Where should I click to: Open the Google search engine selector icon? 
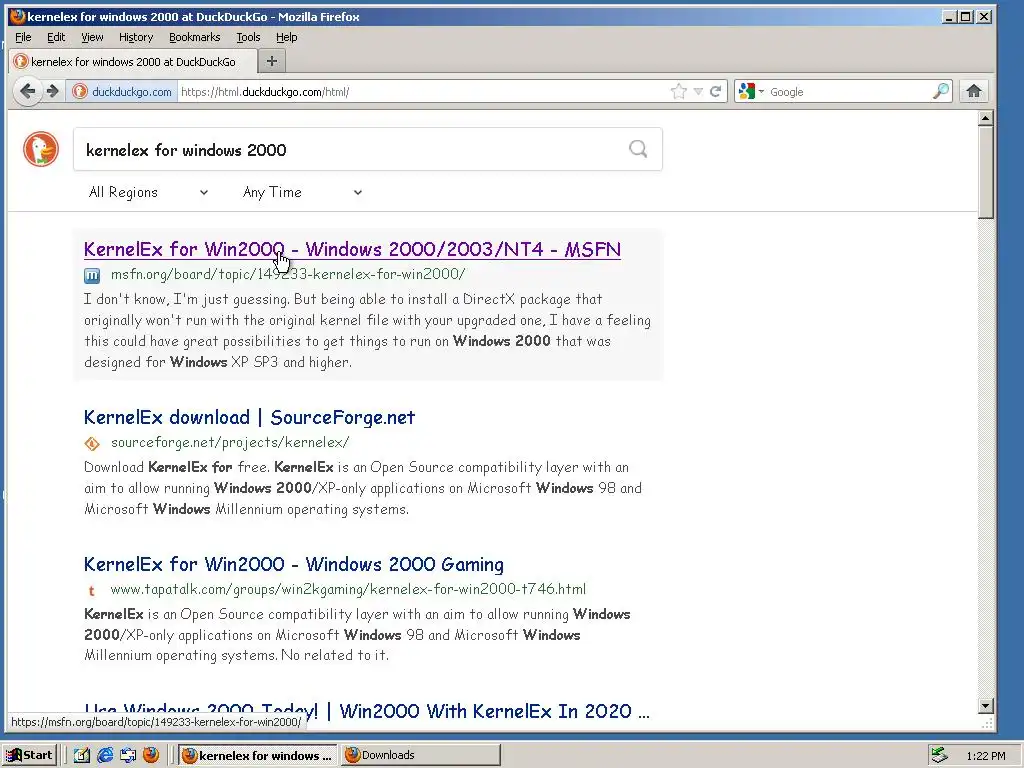coord(750,91)
